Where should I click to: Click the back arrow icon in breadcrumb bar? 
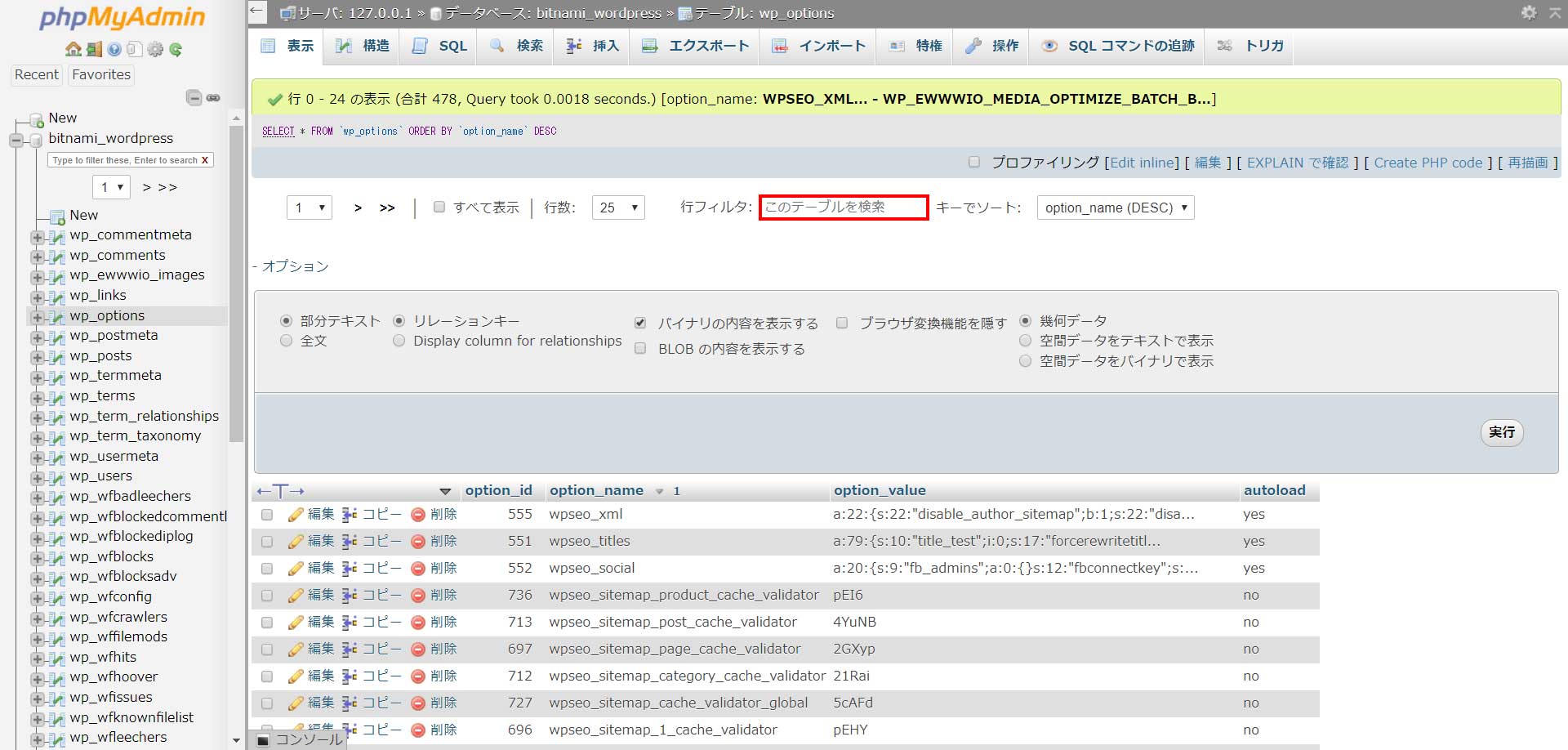[x=257, y=11]
